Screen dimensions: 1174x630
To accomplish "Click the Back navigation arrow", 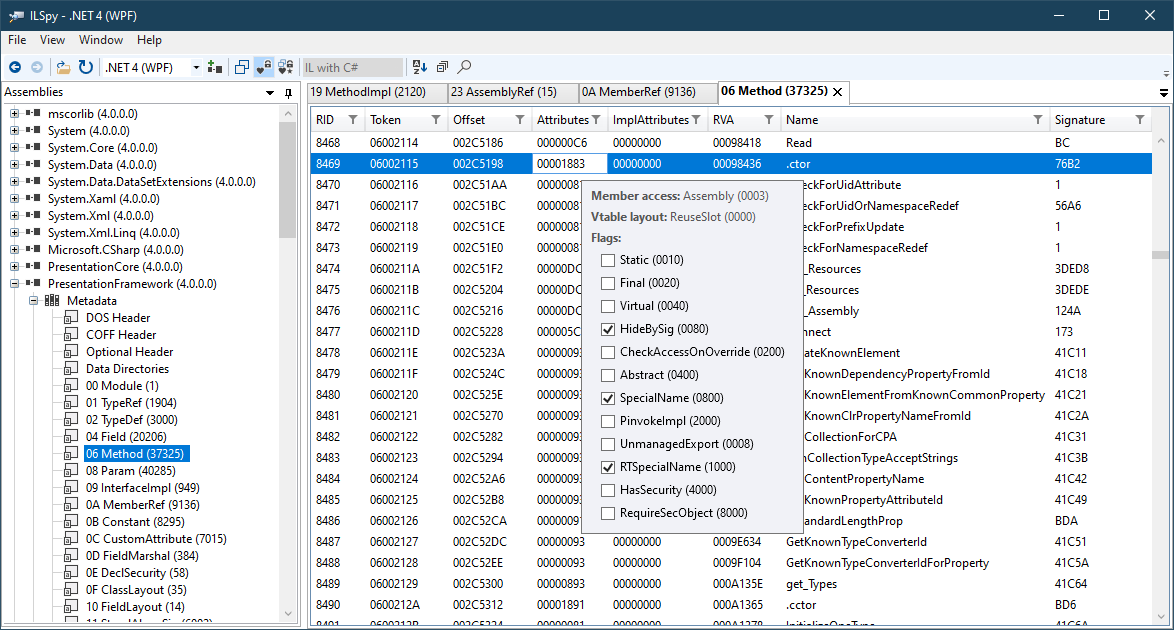I will pos(15,67).
